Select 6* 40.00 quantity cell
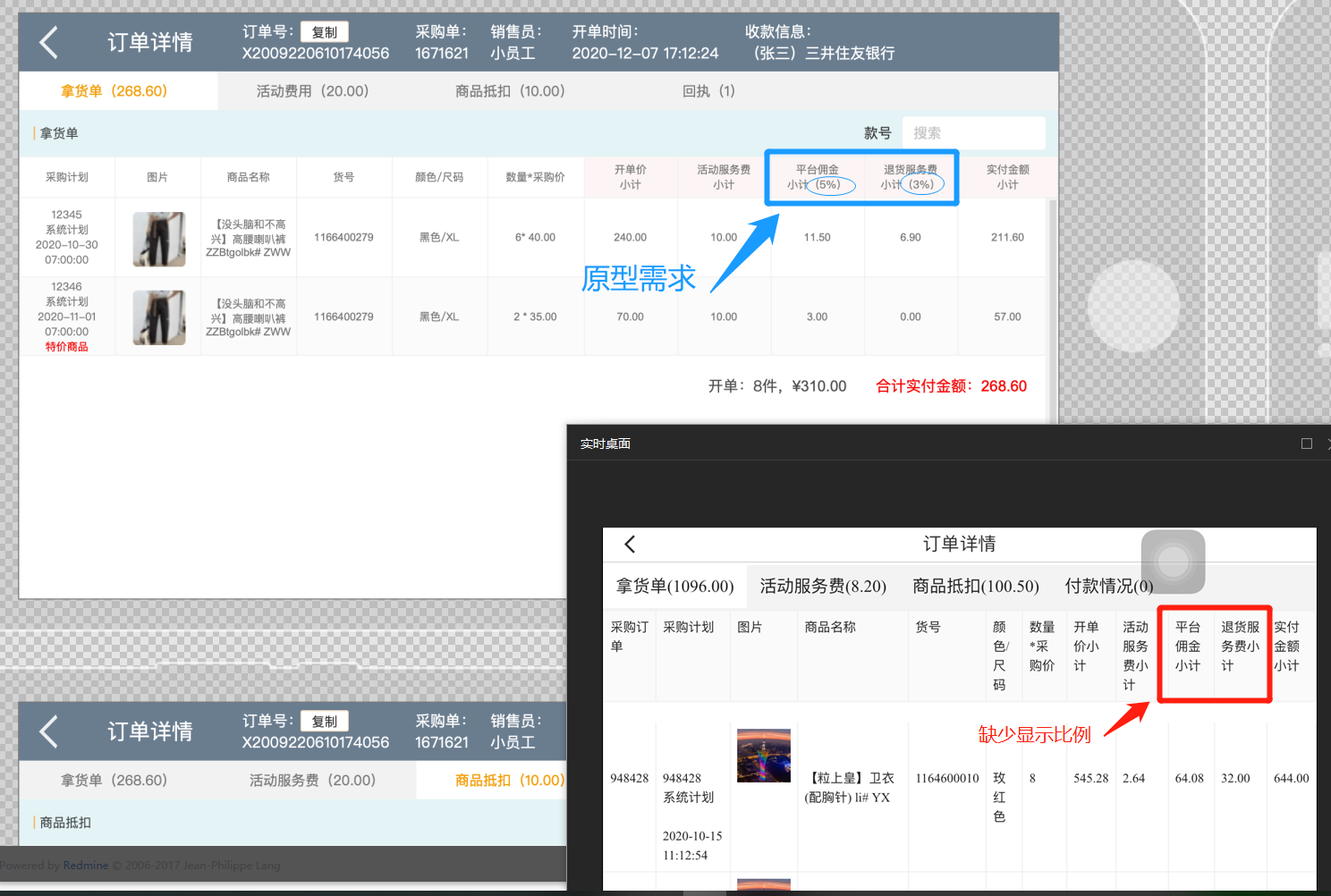 [x=535, y=238]
